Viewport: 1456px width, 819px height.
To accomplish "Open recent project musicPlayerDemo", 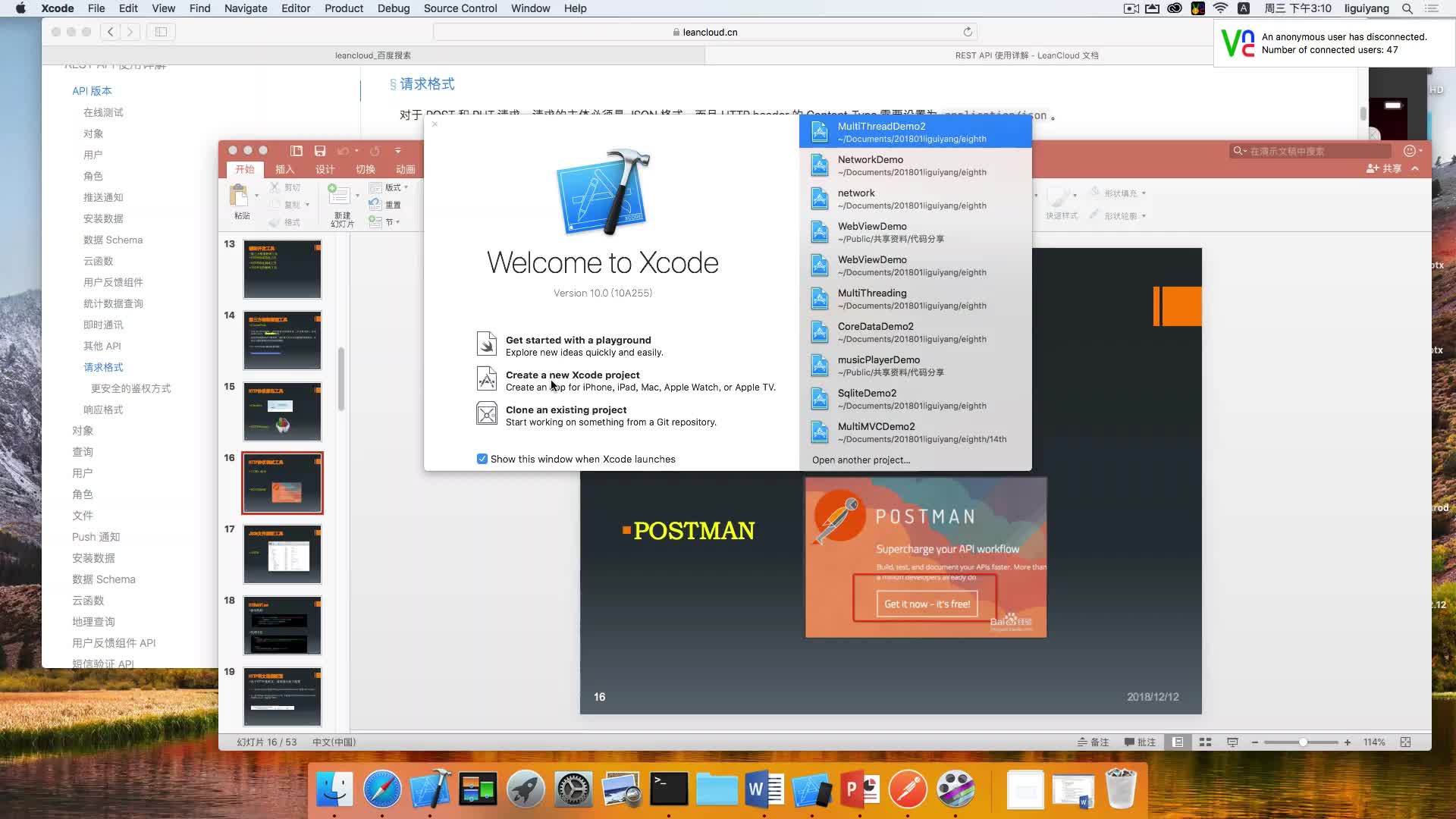I will pyautogui.click(x=915, y=366).
